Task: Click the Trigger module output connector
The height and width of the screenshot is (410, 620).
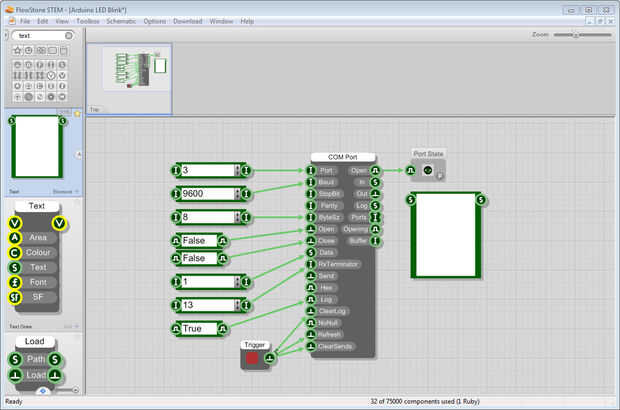Action: click(x=270, y=358)
